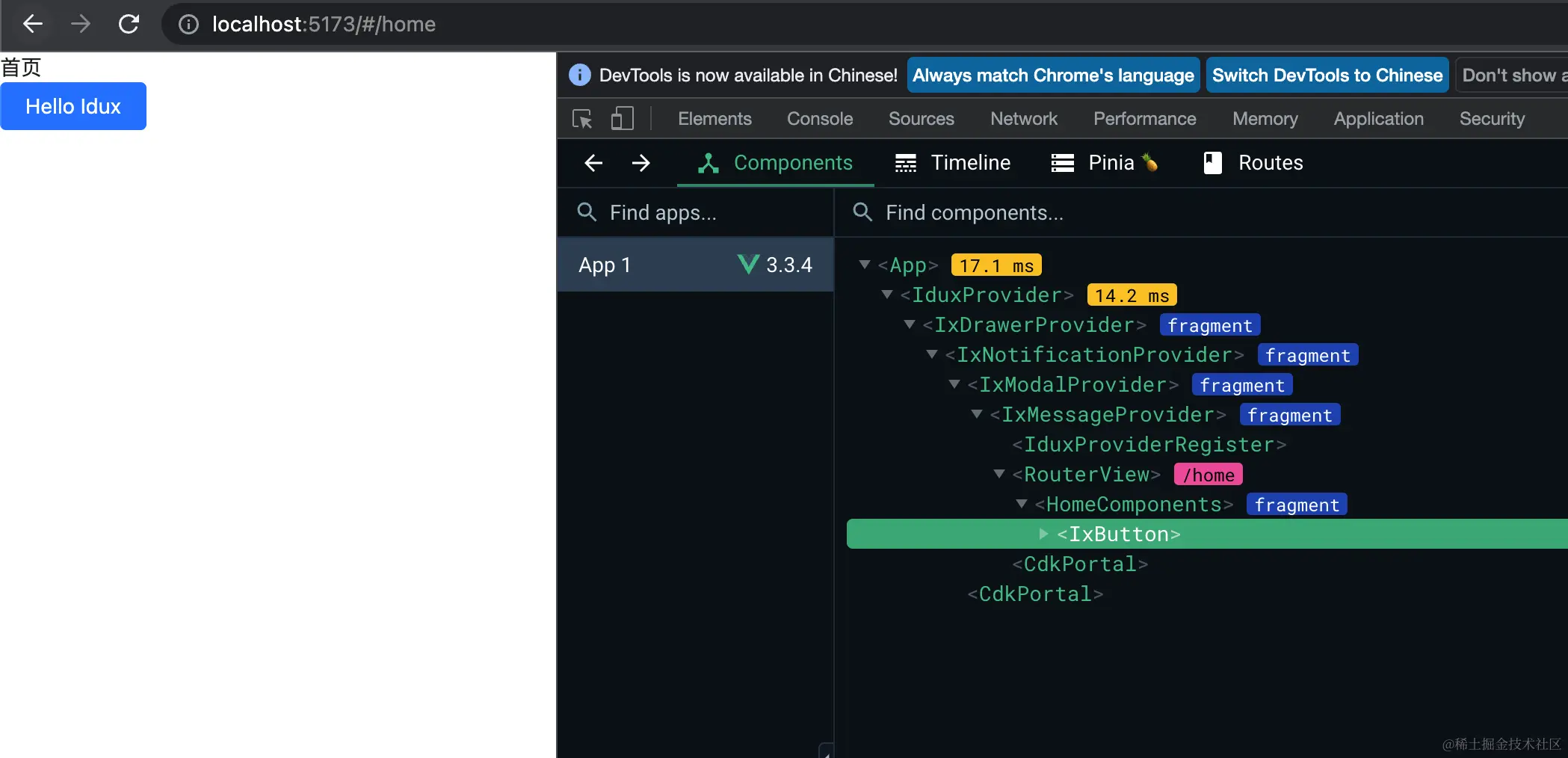Screen dimensions: 1568x758
Task: Expand the IxButton component node
Action: [x=1044, y=534]
